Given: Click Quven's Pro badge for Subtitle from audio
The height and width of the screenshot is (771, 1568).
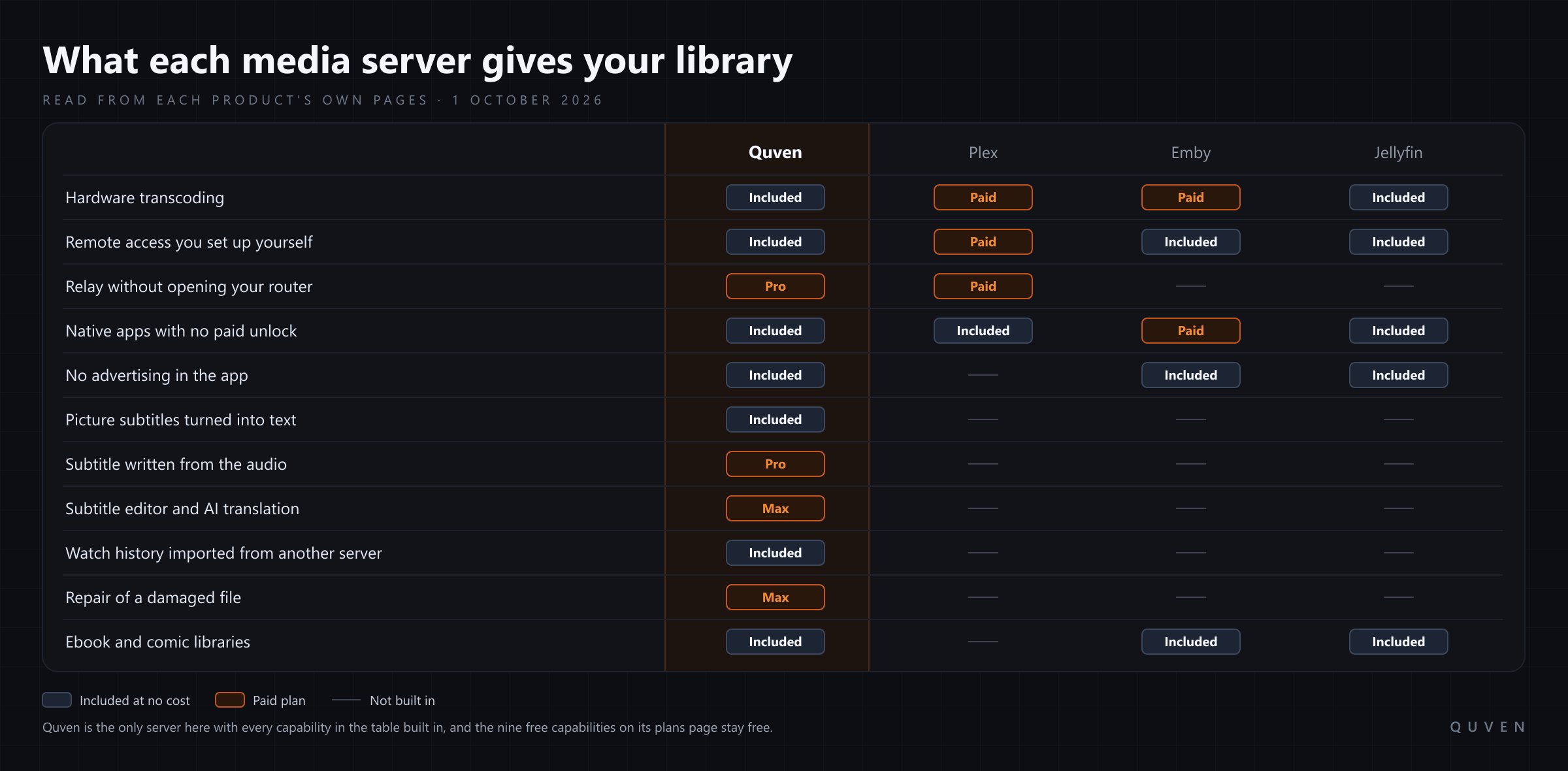Looking at the screenshot, I should pos(775,464).
